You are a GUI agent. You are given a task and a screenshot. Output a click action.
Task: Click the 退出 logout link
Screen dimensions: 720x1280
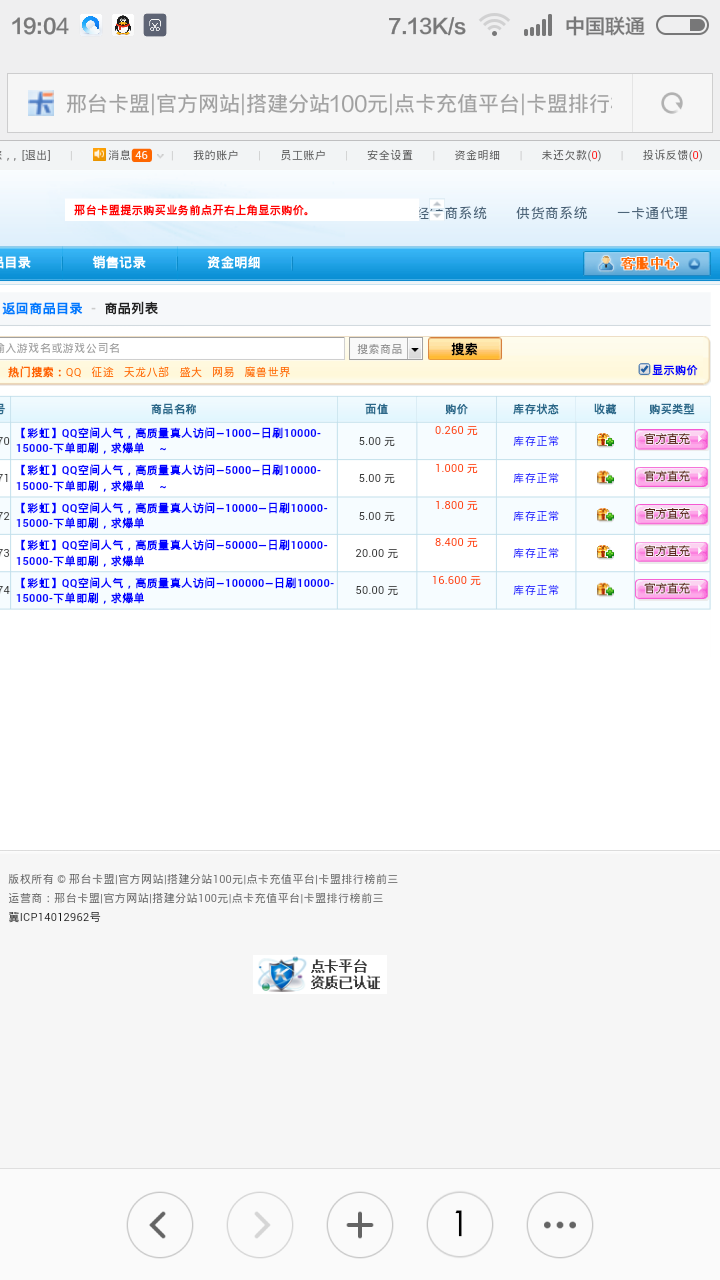coord(35,155)
